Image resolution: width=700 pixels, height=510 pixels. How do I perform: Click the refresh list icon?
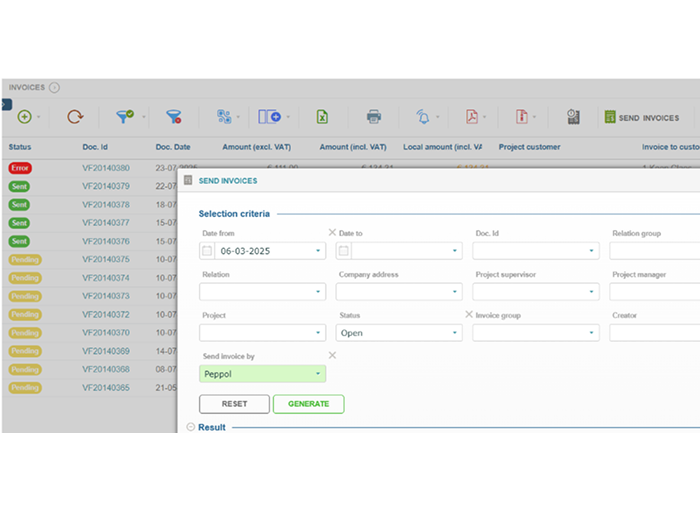tap(75, 117)
